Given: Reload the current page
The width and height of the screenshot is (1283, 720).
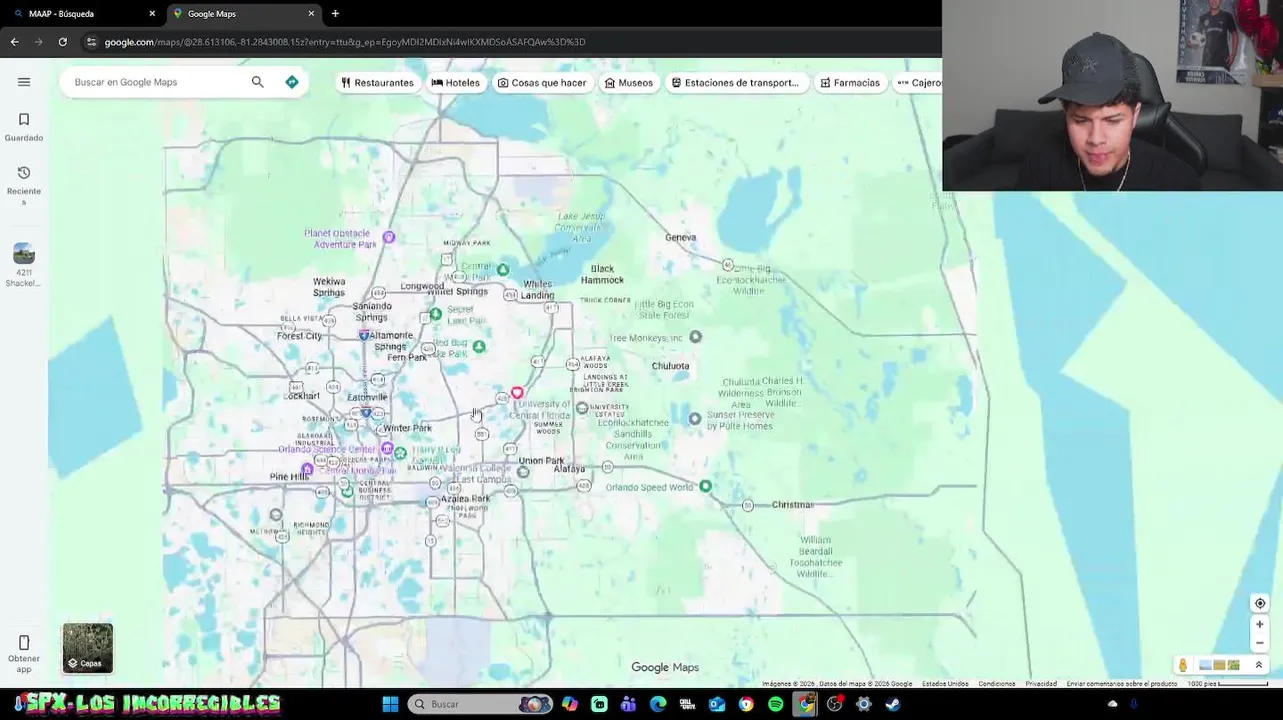Looking at the screenshot, I should click(62, 42).
